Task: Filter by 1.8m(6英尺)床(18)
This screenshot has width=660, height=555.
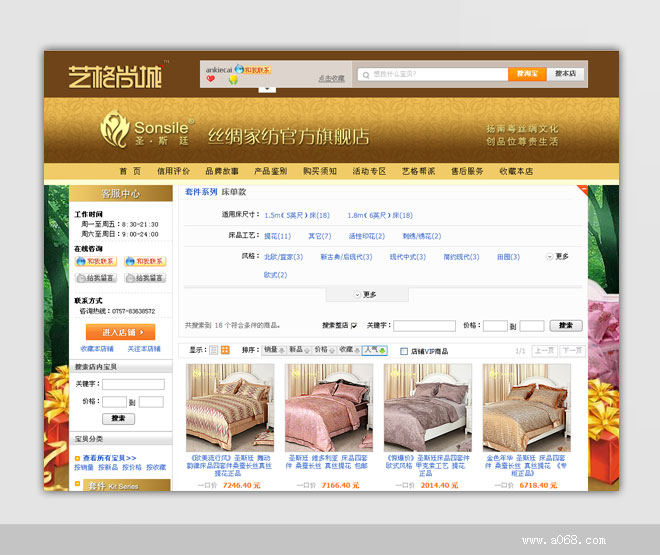Action: click(380, 215)
